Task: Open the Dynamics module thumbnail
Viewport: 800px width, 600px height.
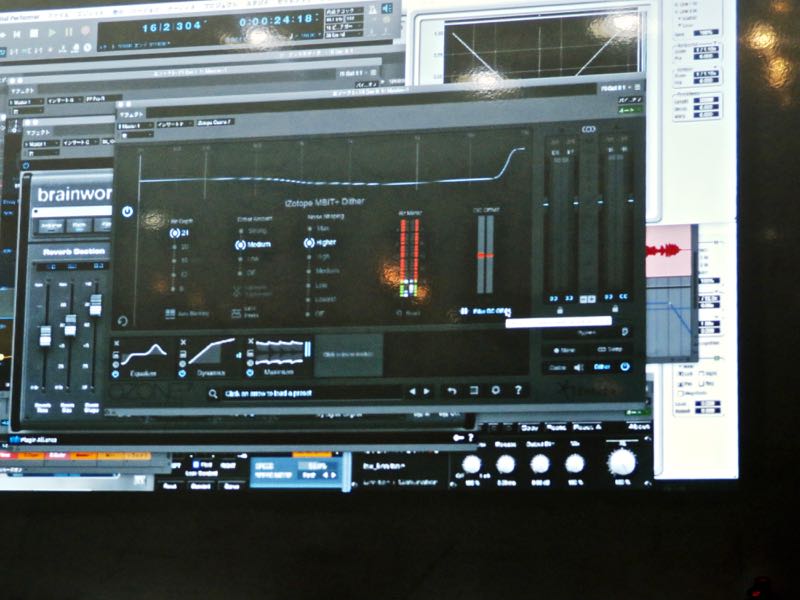Action: [211, 358]
